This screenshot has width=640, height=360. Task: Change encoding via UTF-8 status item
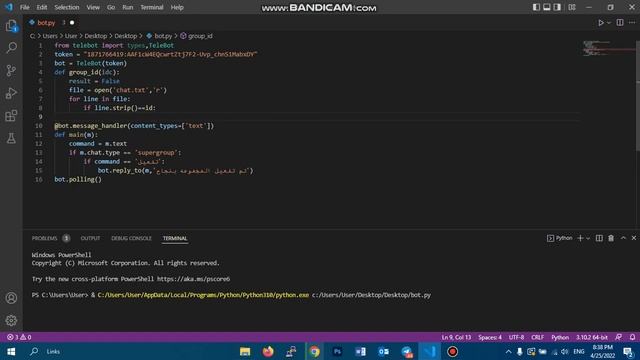click(516, 337)
